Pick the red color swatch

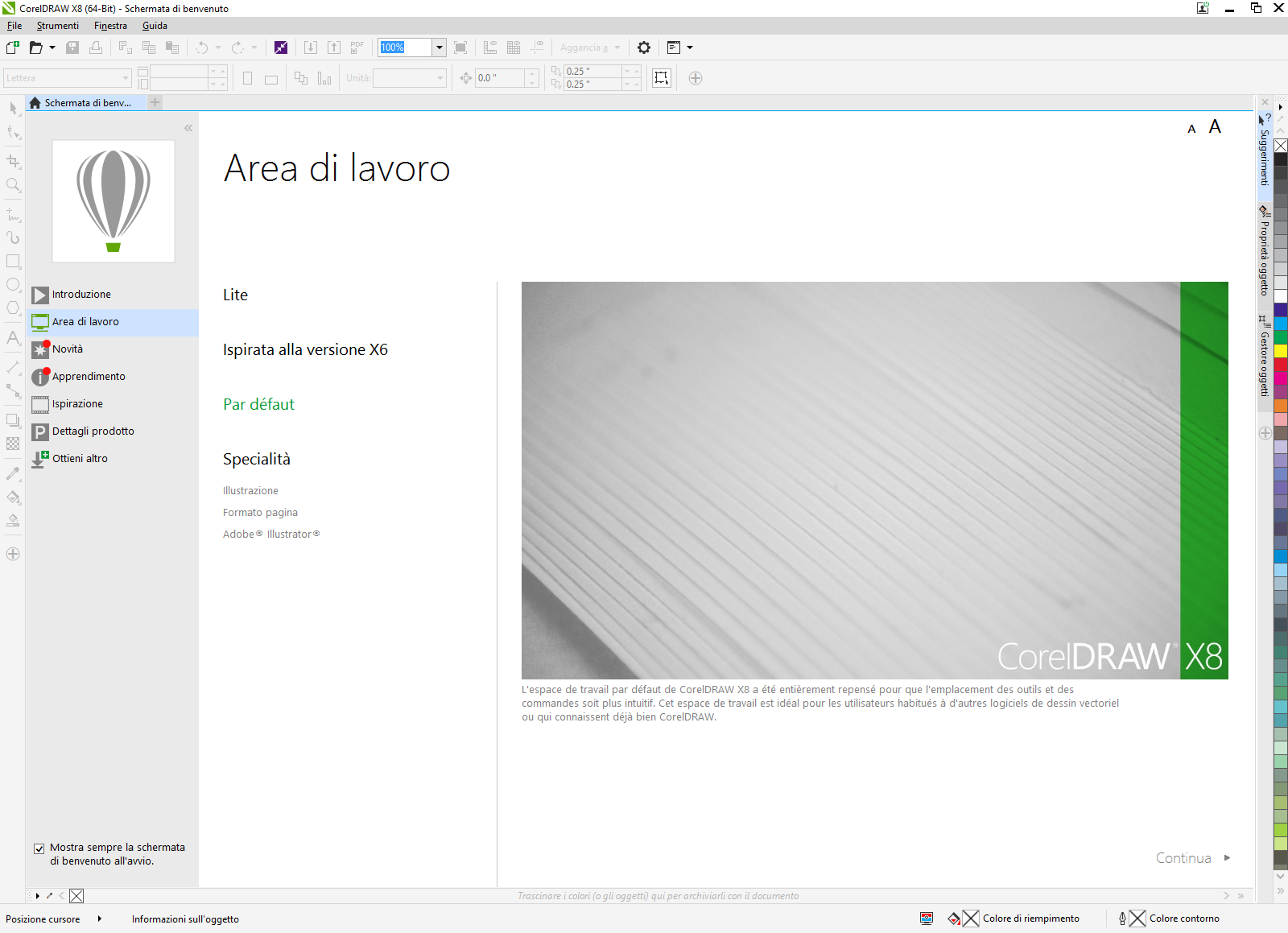tap(1281, 365)
